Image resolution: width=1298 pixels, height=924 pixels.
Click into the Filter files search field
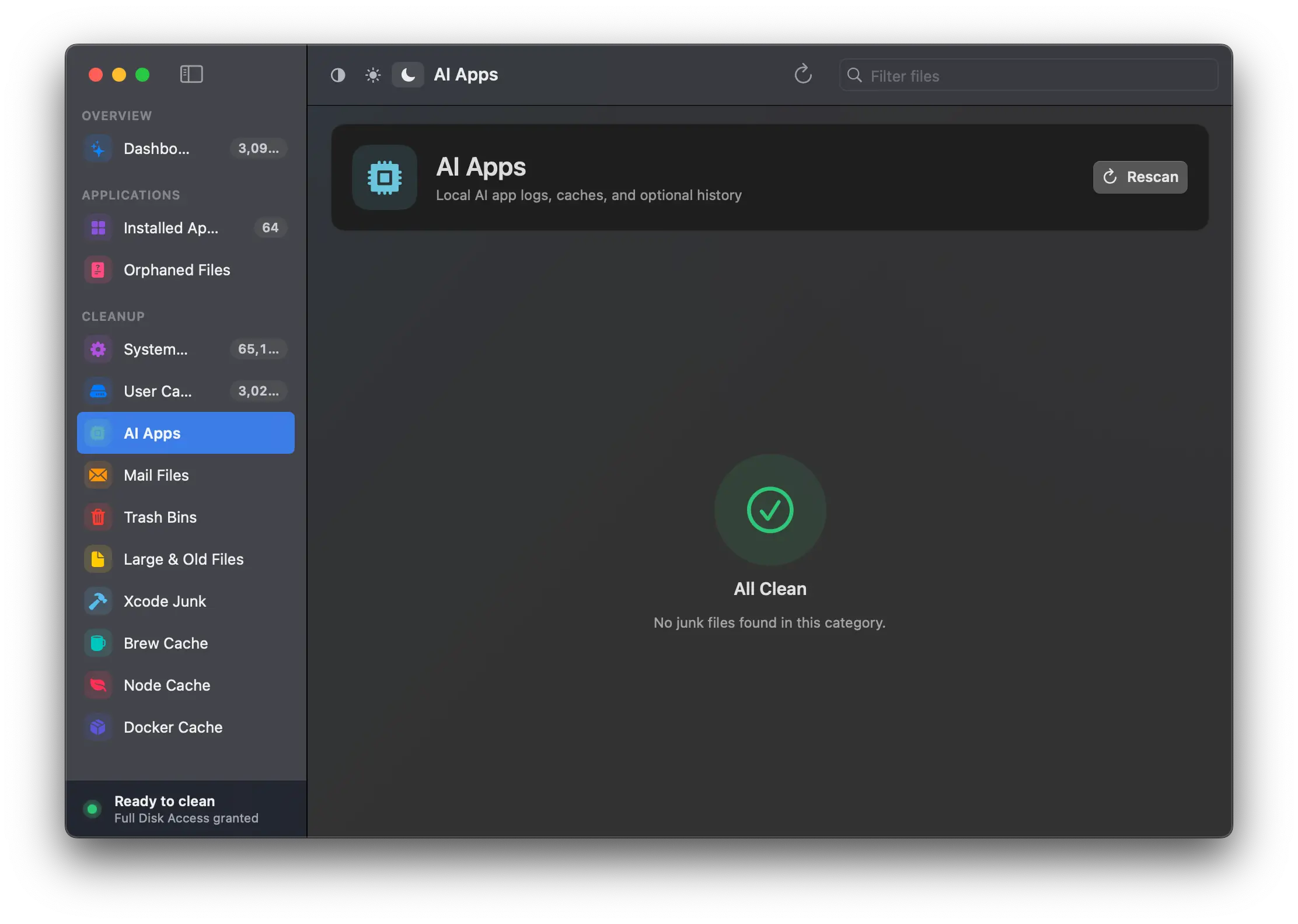click(x=1028, y=75)
